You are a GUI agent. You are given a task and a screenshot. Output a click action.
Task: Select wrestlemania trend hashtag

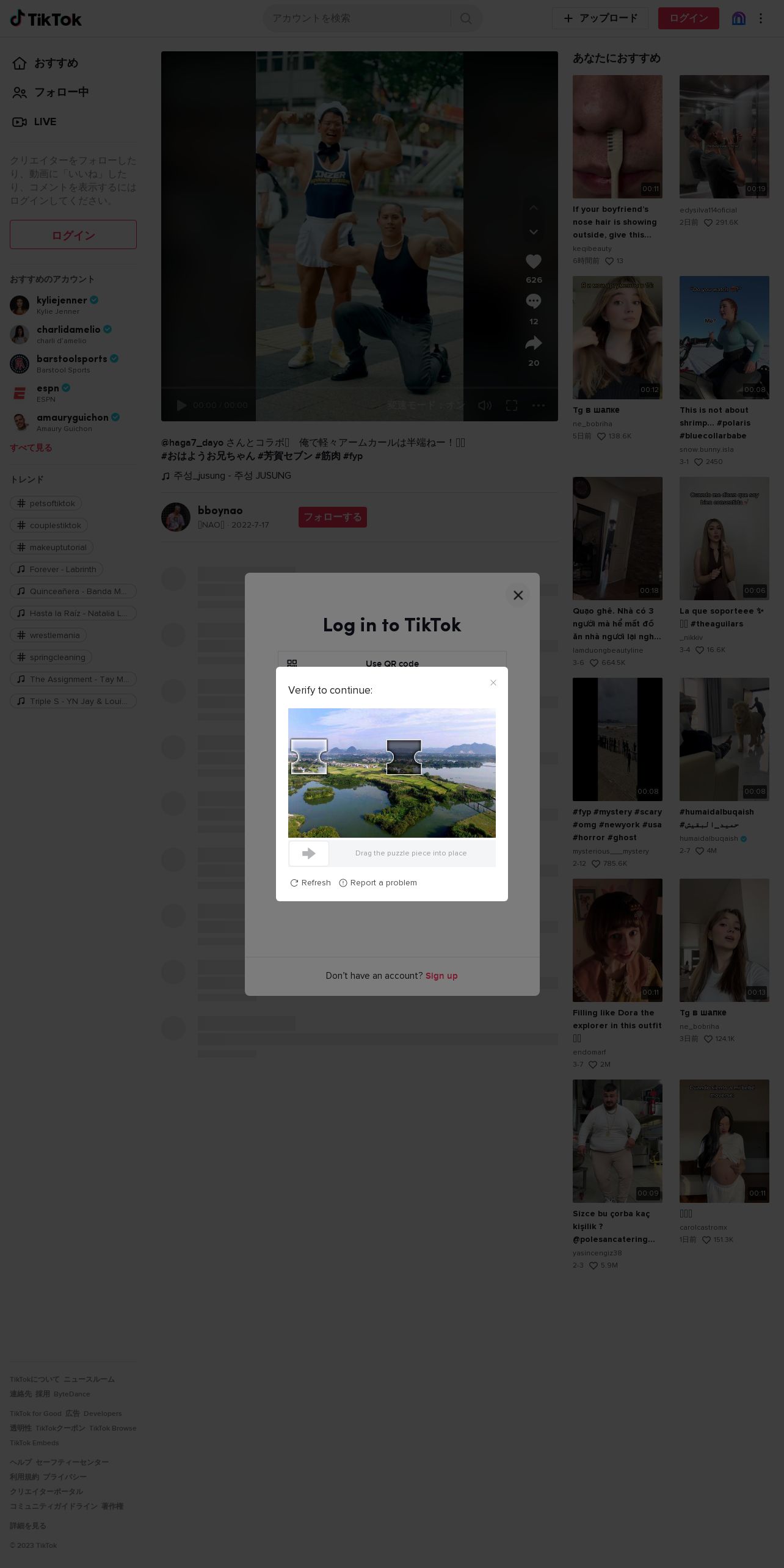pos(48,635)
